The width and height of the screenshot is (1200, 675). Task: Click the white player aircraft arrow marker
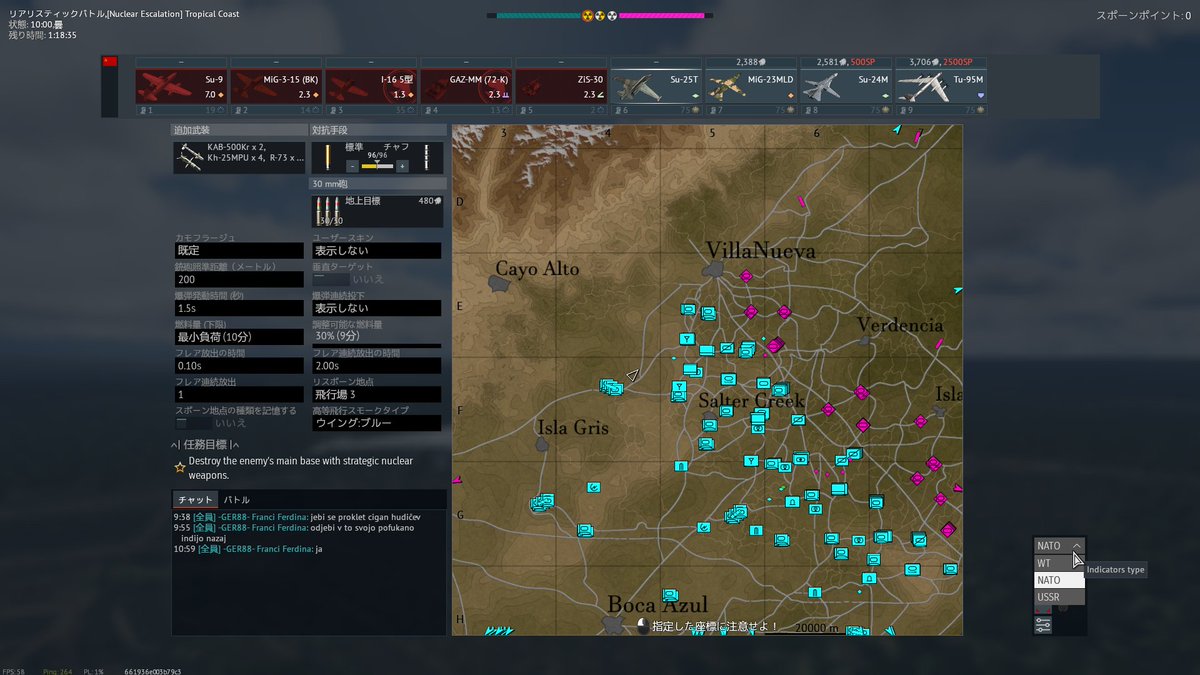point(632,377)
